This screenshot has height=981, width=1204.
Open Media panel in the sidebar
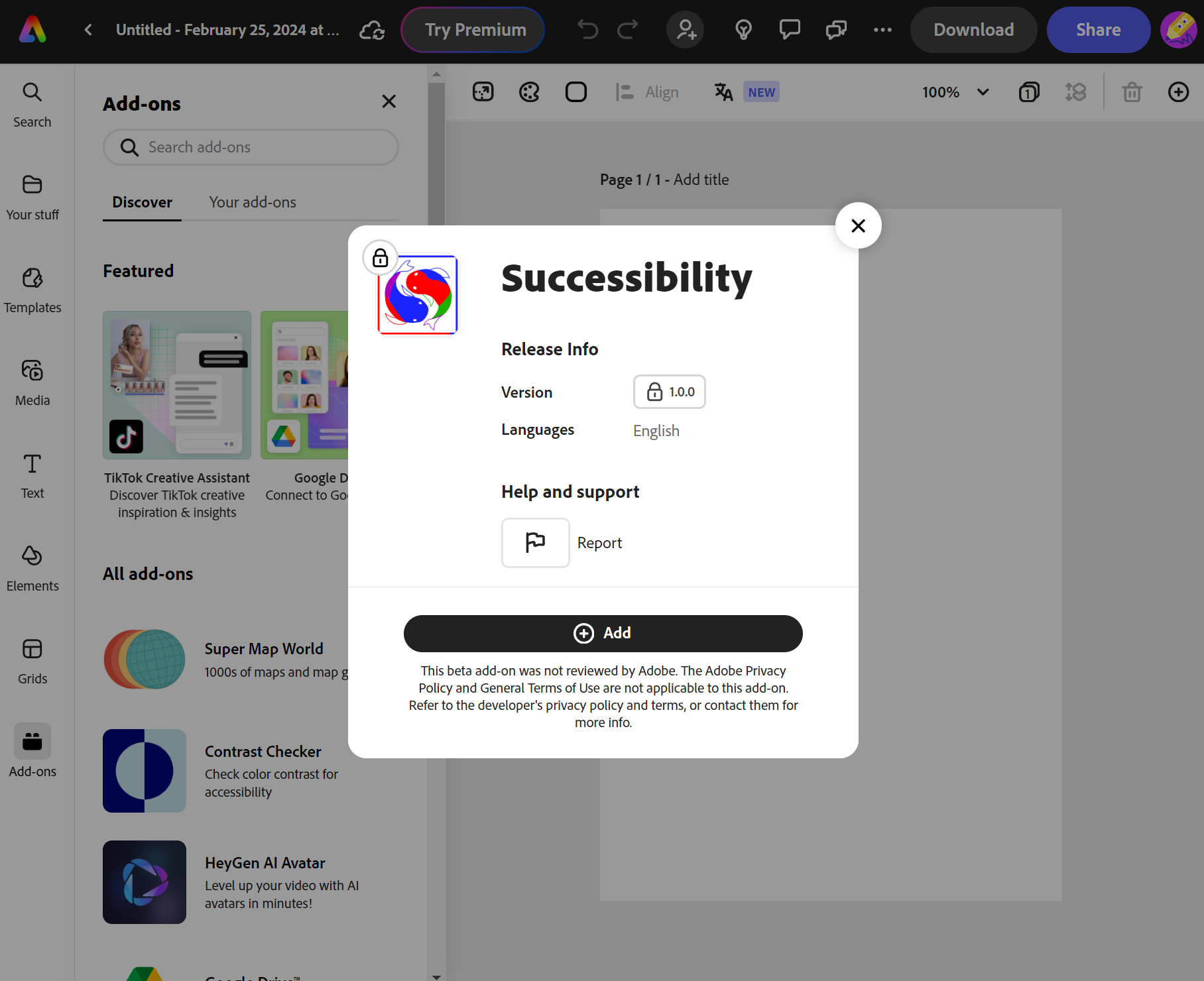[x=32, y=383]
